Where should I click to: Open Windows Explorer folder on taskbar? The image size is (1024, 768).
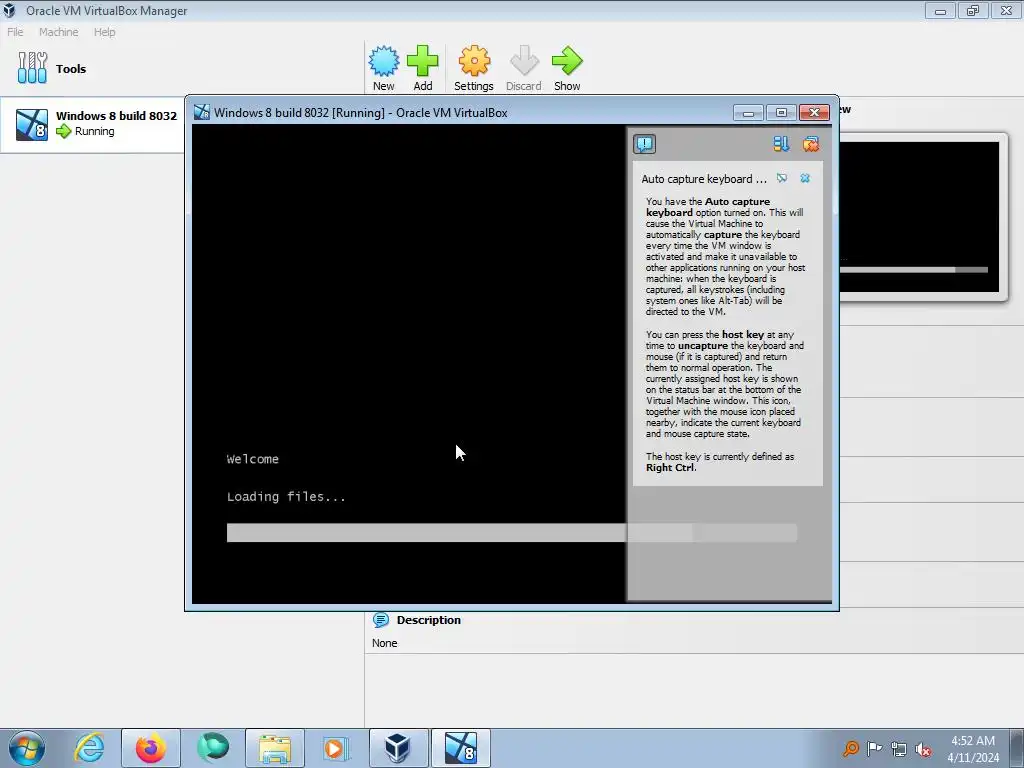click(x=275, y=748)
